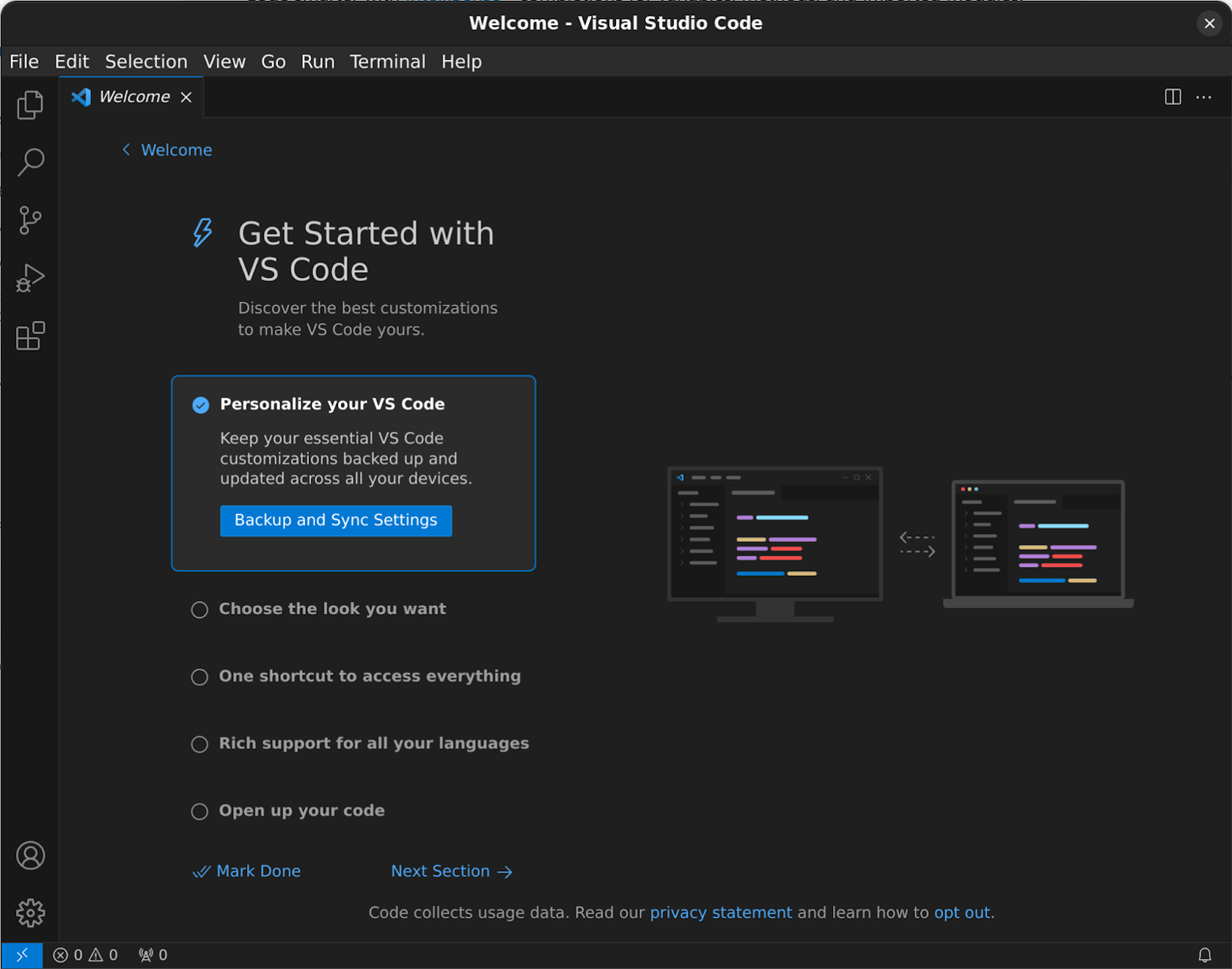Open the Extensions view icon
Screen dimensions: 1232x969
coord(30,336)
